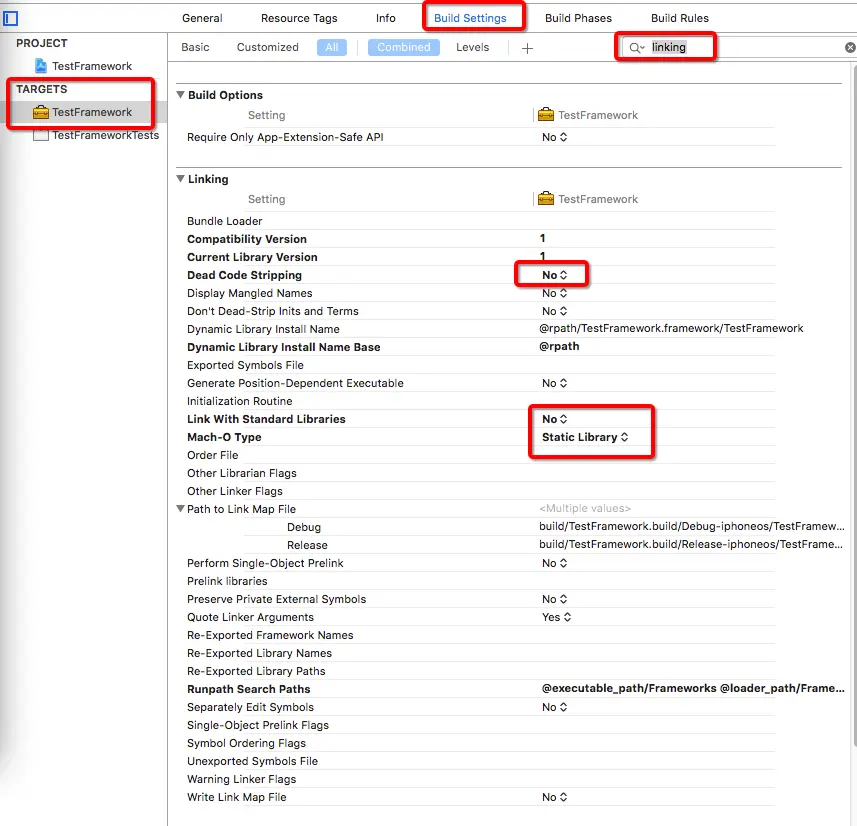The image size is (857, 826).
Task: Open Preserve Private External Symbols dropdown
Action: (554, 599)
